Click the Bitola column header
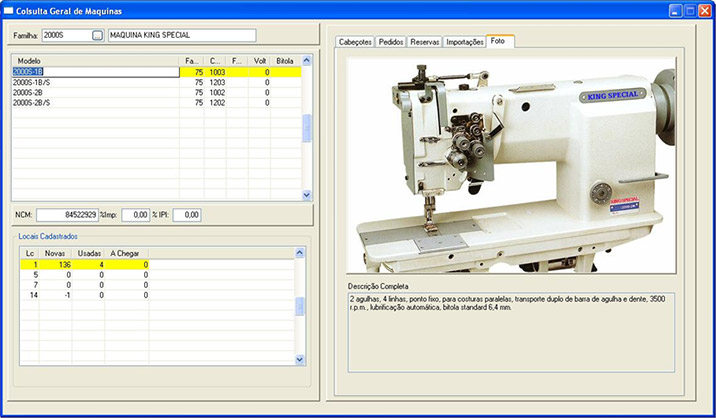Viewport: 716px width, 418px height. 285,61
